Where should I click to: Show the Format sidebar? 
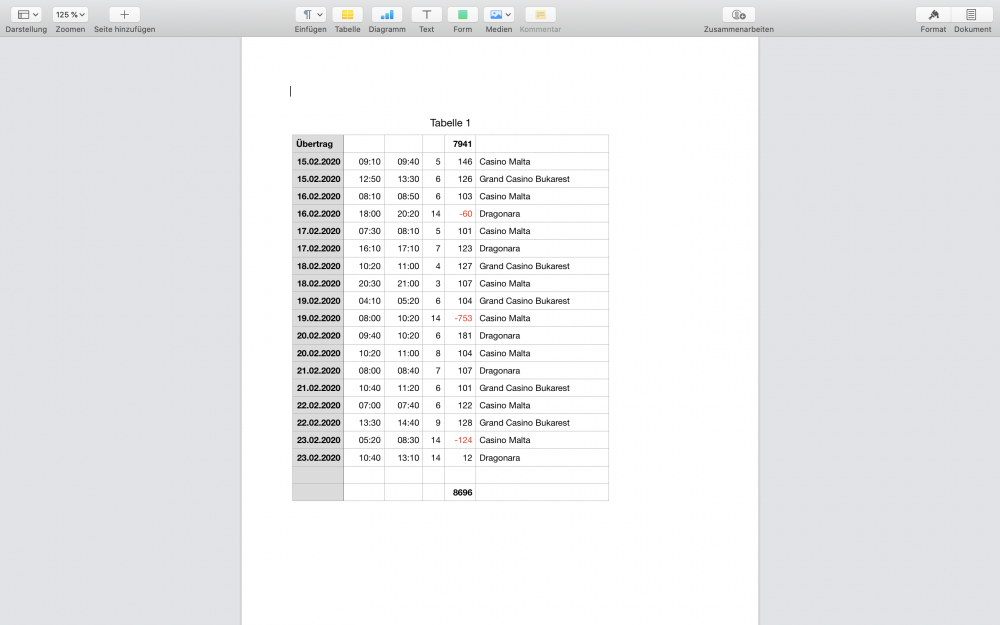tap(933, 15)
